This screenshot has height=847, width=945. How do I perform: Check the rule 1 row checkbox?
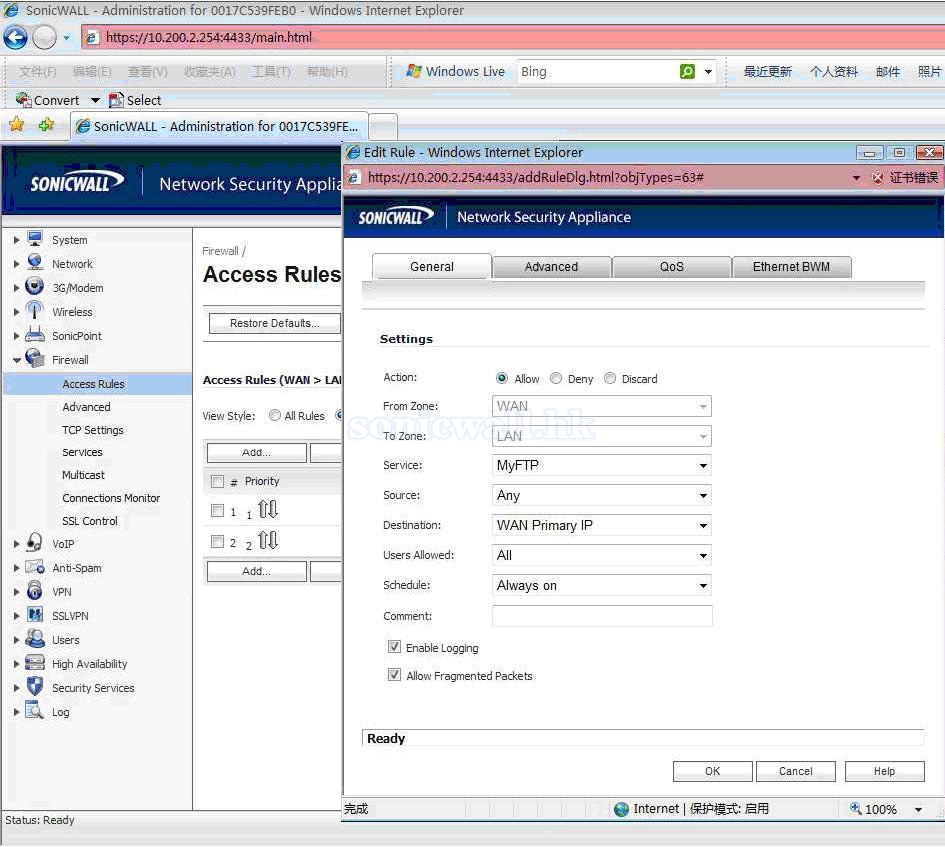coord(217,511)
